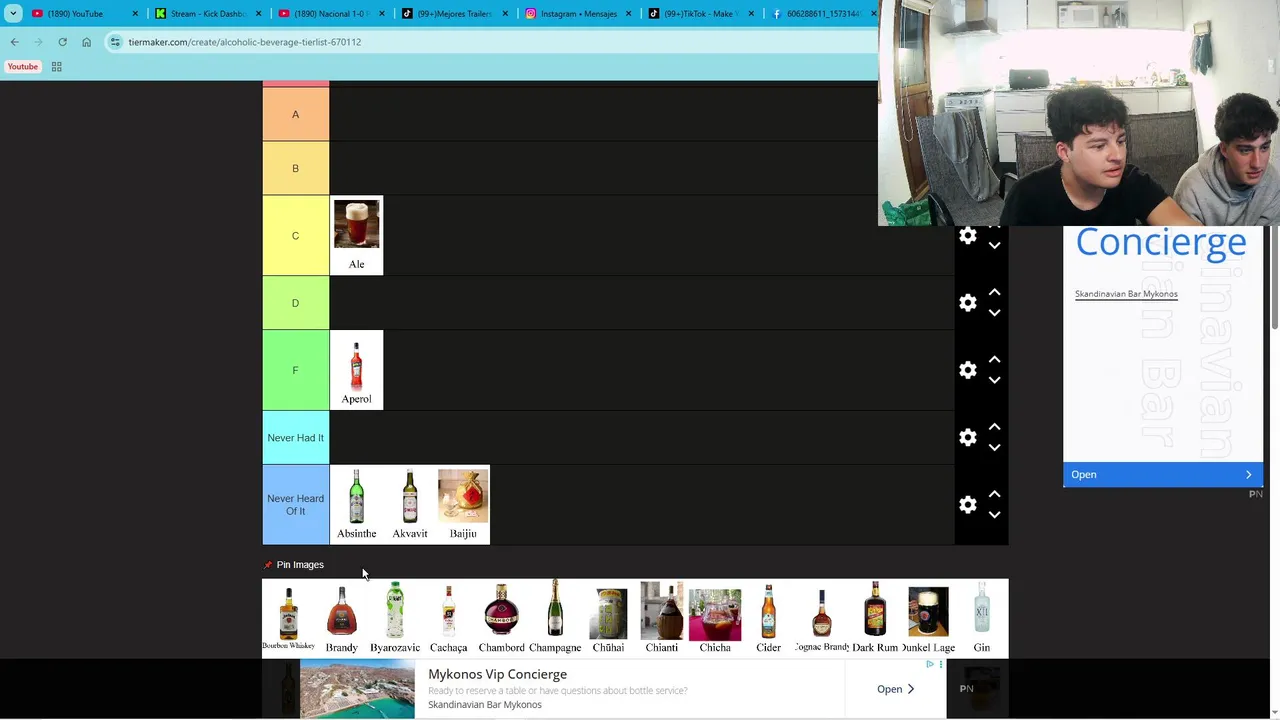Viewport: 1280px width, 720px height.
Task: Move Never Heard Of It row up
Action: click(994, 494)
